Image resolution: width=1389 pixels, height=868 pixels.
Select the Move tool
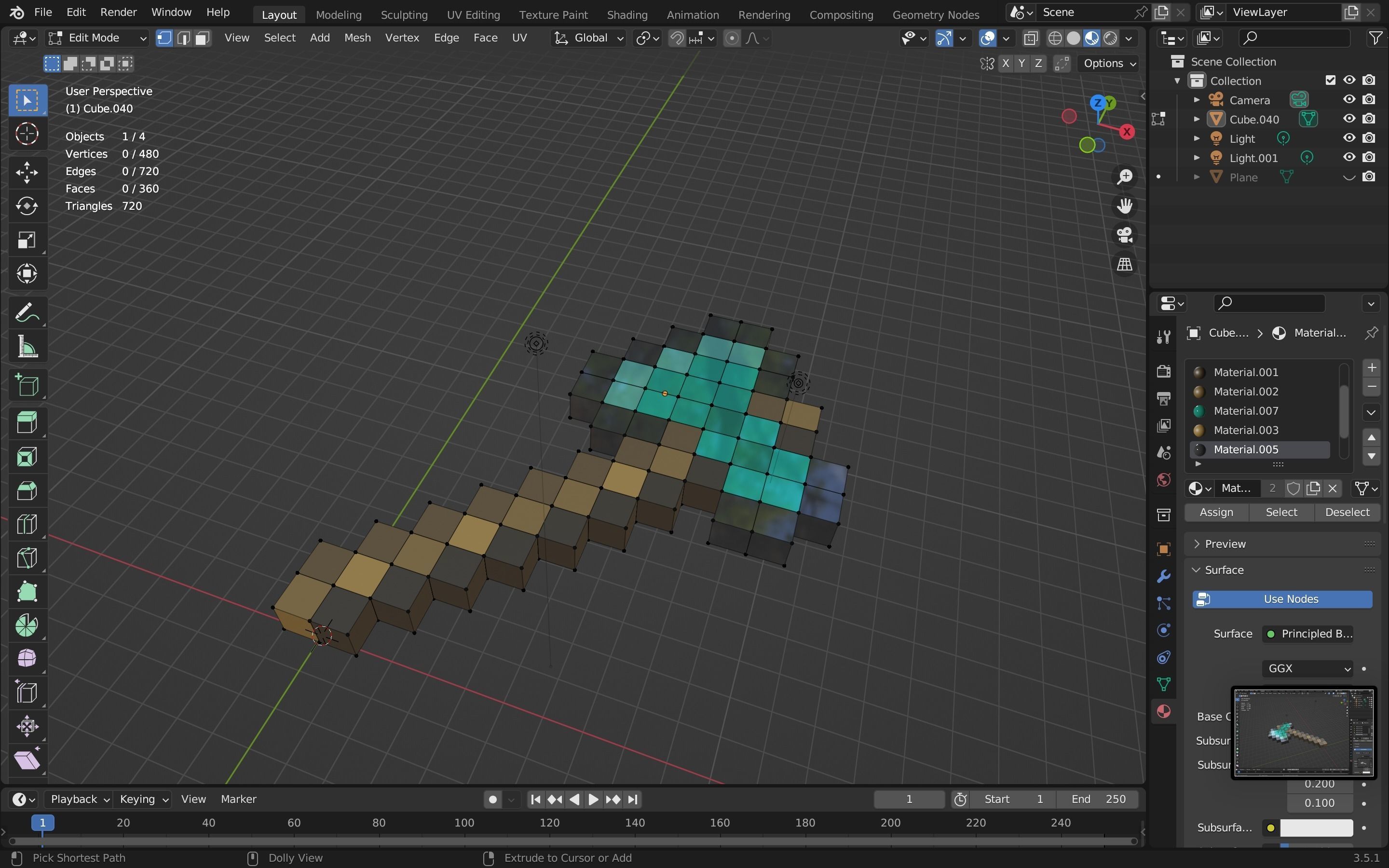click(27, 172)
